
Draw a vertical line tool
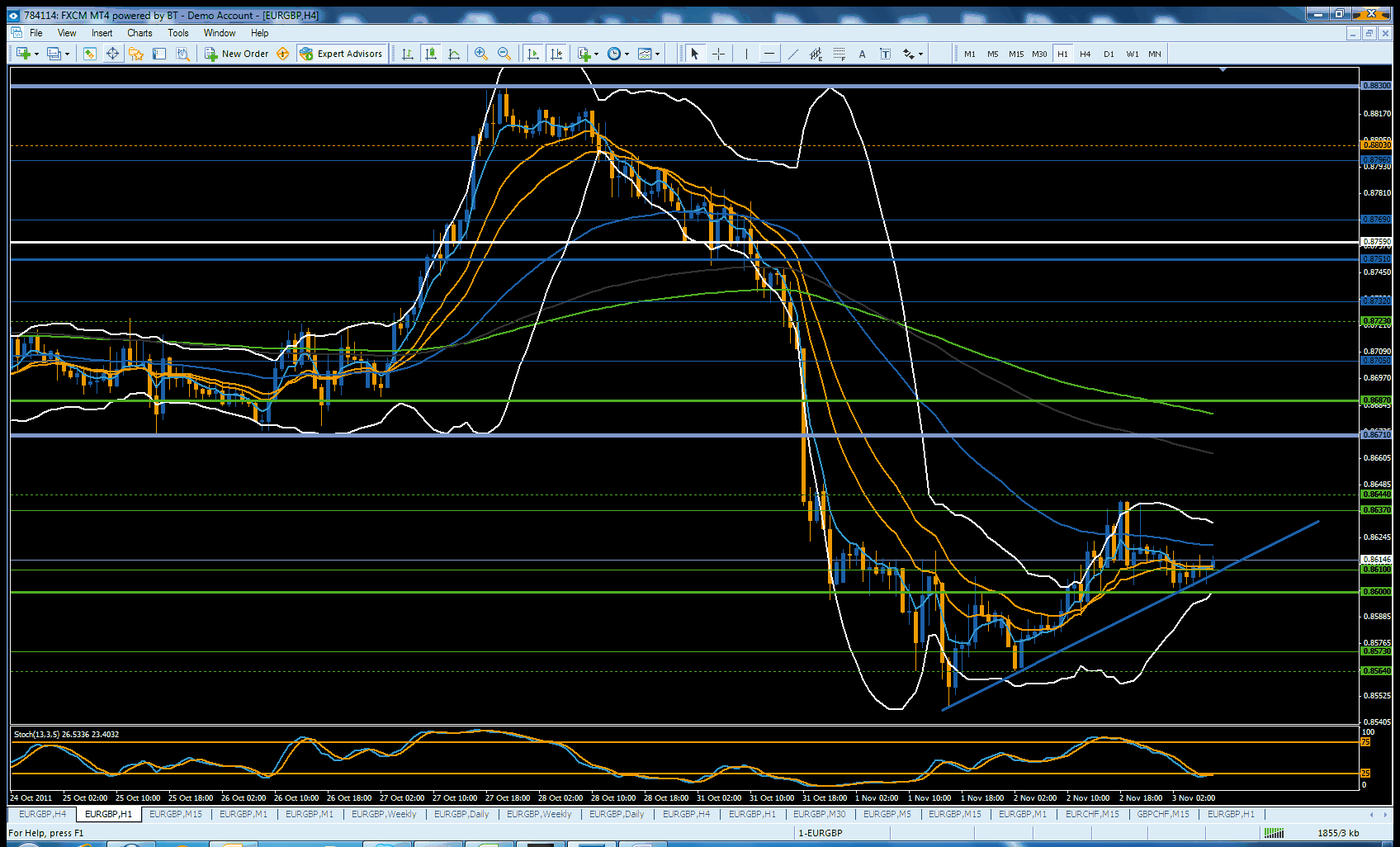coord(746,54)
